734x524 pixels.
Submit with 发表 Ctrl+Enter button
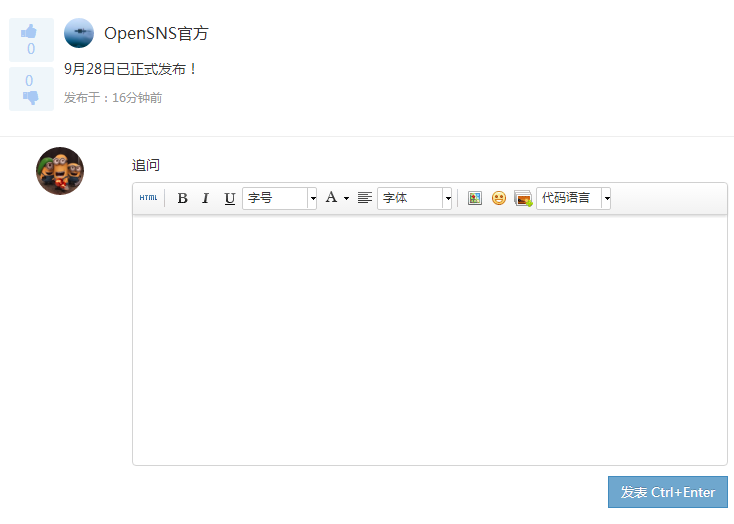(x=668, y=492)
